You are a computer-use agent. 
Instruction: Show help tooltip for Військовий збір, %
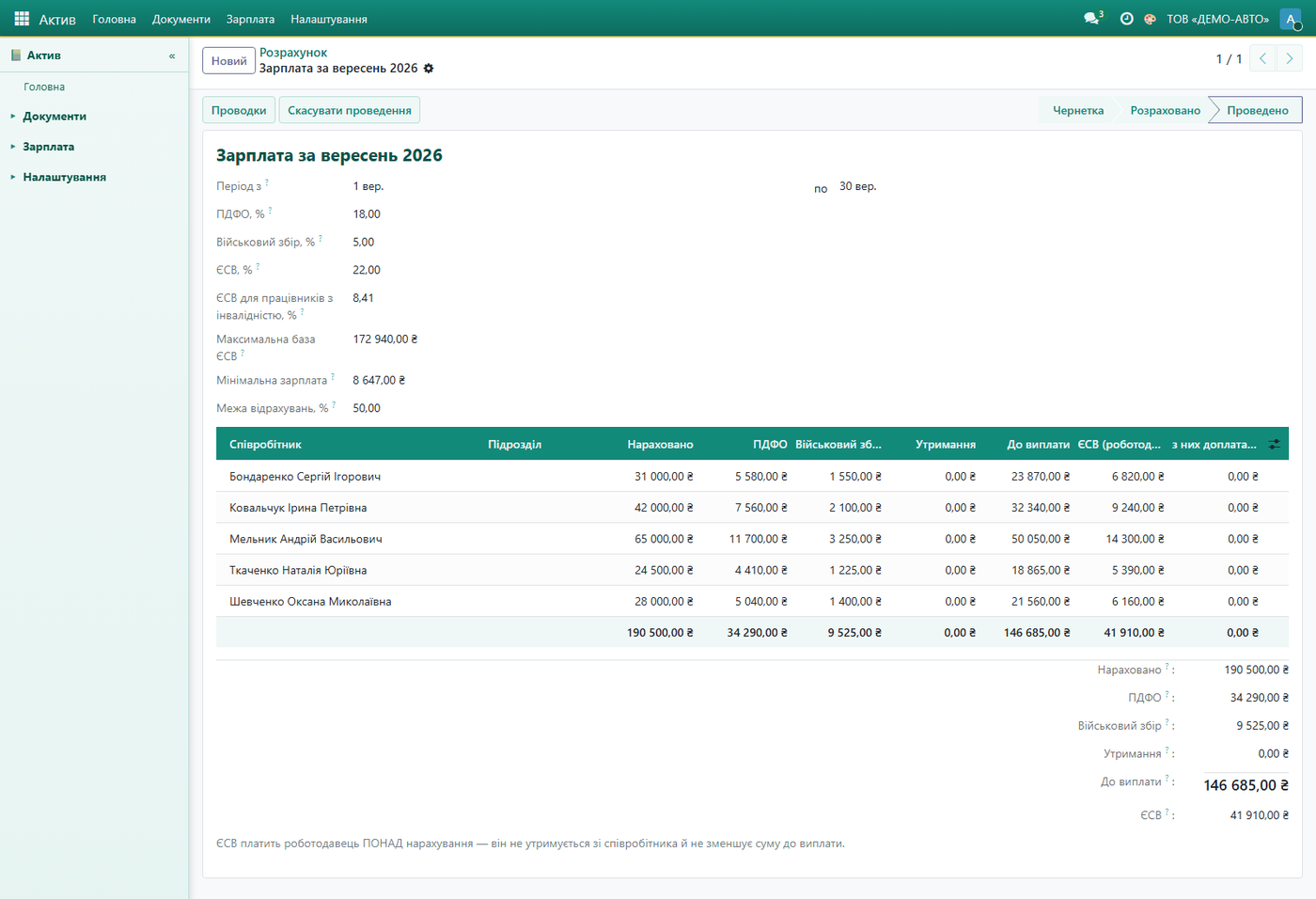coord(321,239)
